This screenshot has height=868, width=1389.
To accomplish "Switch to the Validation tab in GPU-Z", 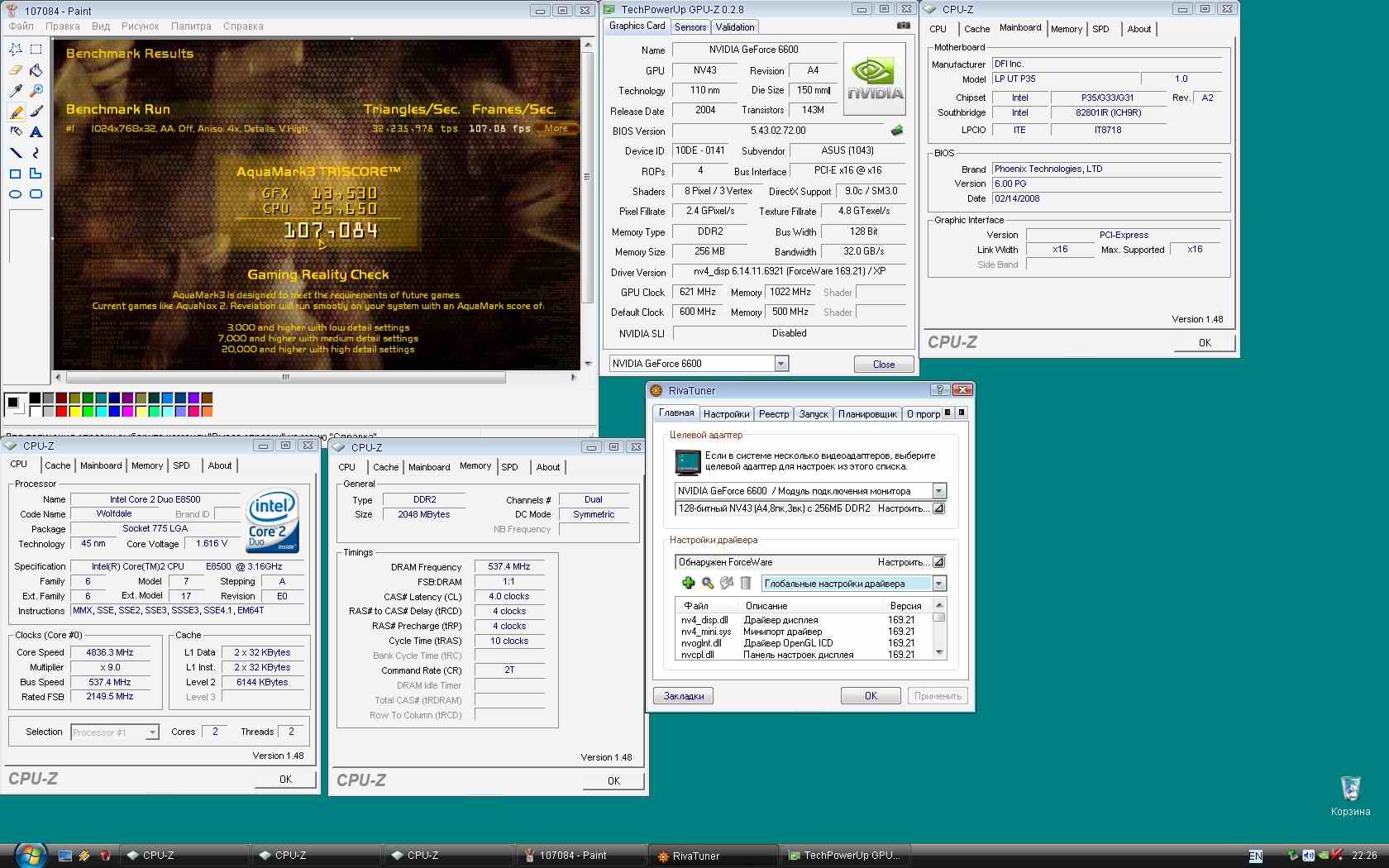I will pos(735,27).
